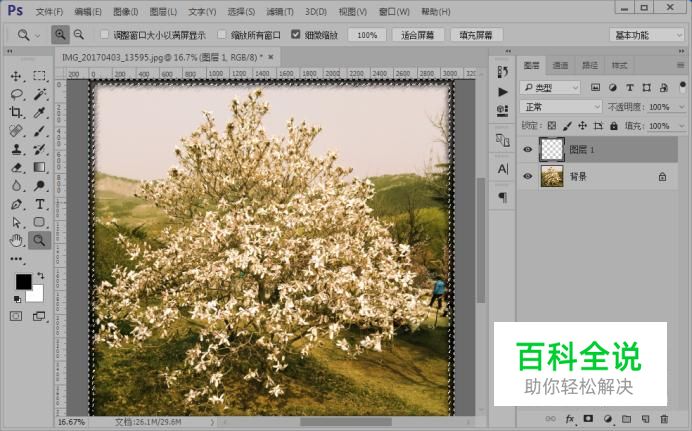Select the Clone Stamp tool
692x431 pixels.
(16, 149)
